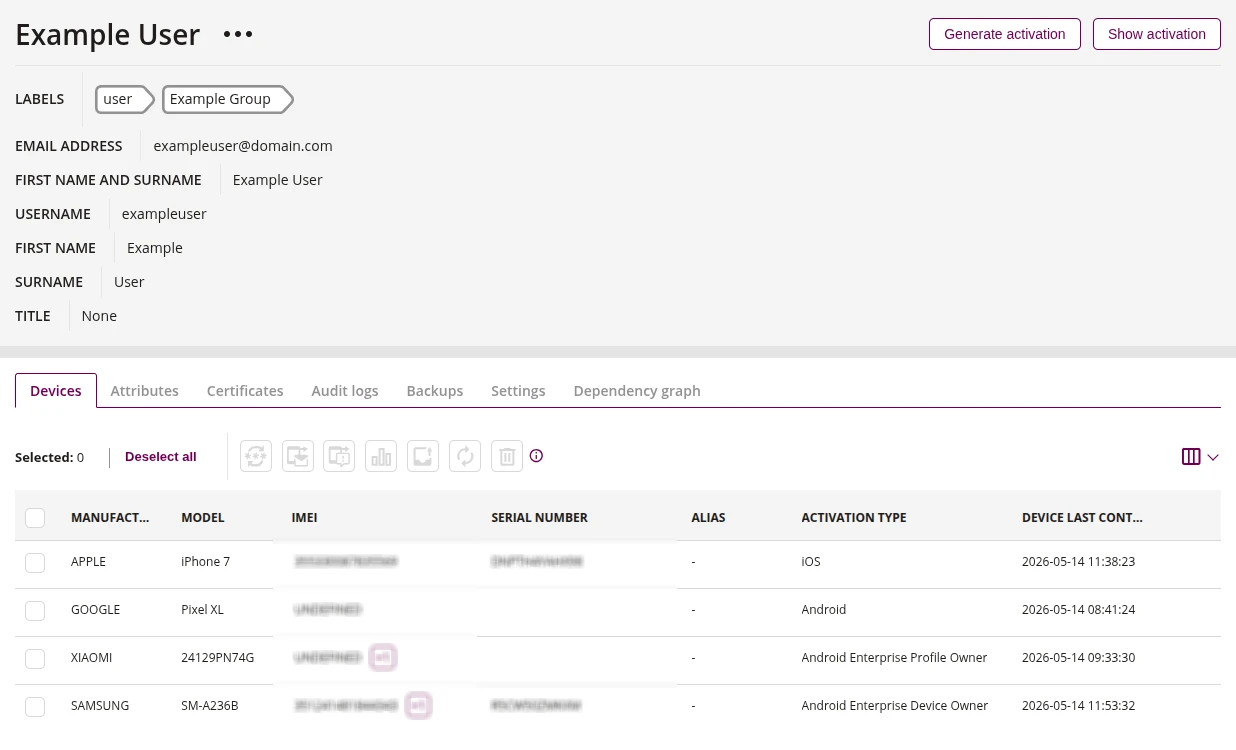This screenshot has width=1236, height=750.
Task: Click the 'exampleuser' username value
Action: point(164,214)
